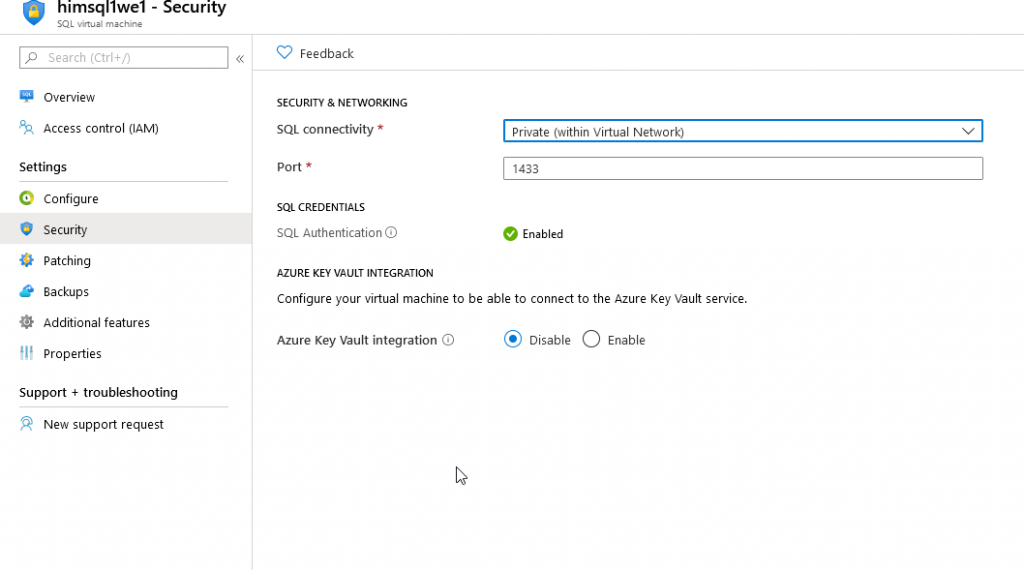Click the Enabled status text
Viewport: 1024px width, 570px height.
coord(543,234)
